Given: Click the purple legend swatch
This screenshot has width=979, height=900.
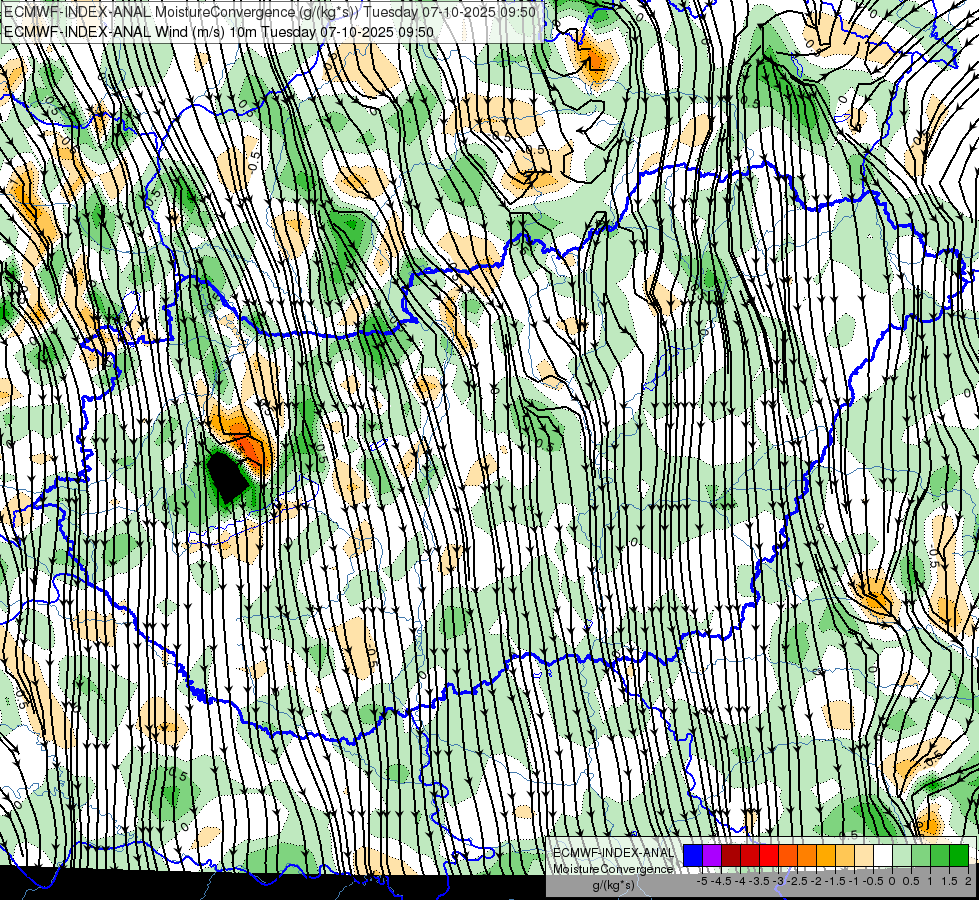Looking at the screenshot, I should [712, 856].
